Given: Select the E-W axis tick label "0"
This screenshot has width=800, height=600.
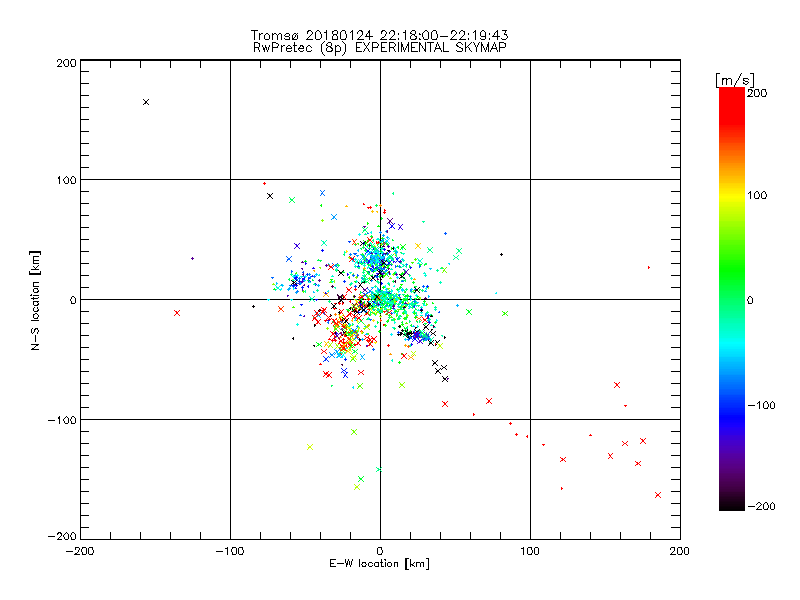Looking at the screenshot, I should (x=380, y=551).
